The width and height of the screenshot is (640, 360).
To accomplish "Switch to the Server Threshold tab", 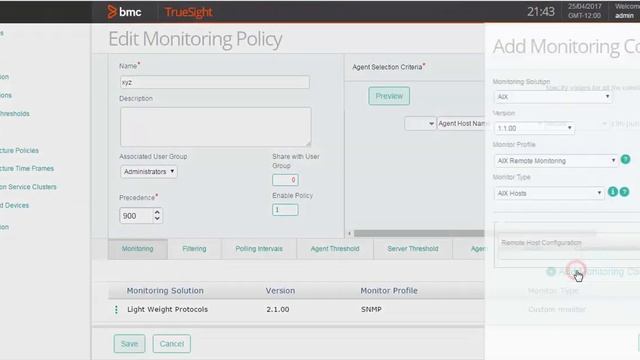I will pyautogui.click(x=413, y=249).
